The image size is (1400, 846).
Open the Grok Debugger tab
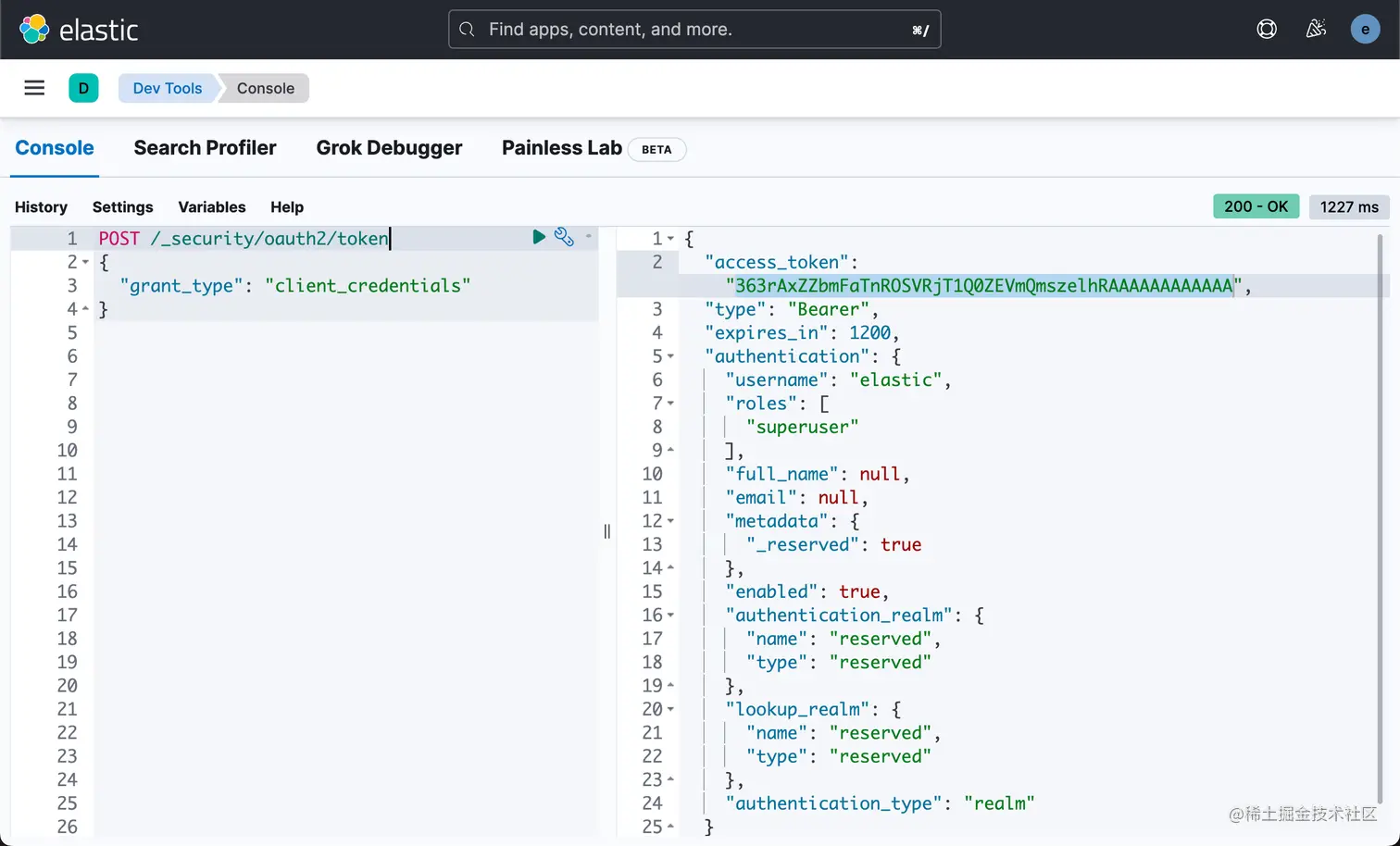(x=389, y=148)
